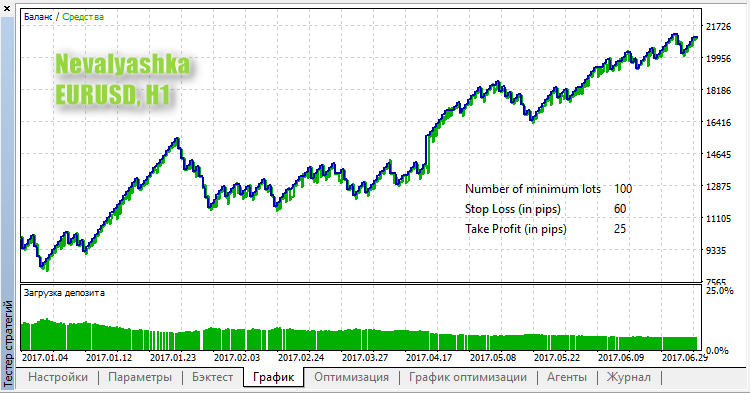The image size is (750, 394).
Task: Select the График tab
Action: tap(273, 377)
